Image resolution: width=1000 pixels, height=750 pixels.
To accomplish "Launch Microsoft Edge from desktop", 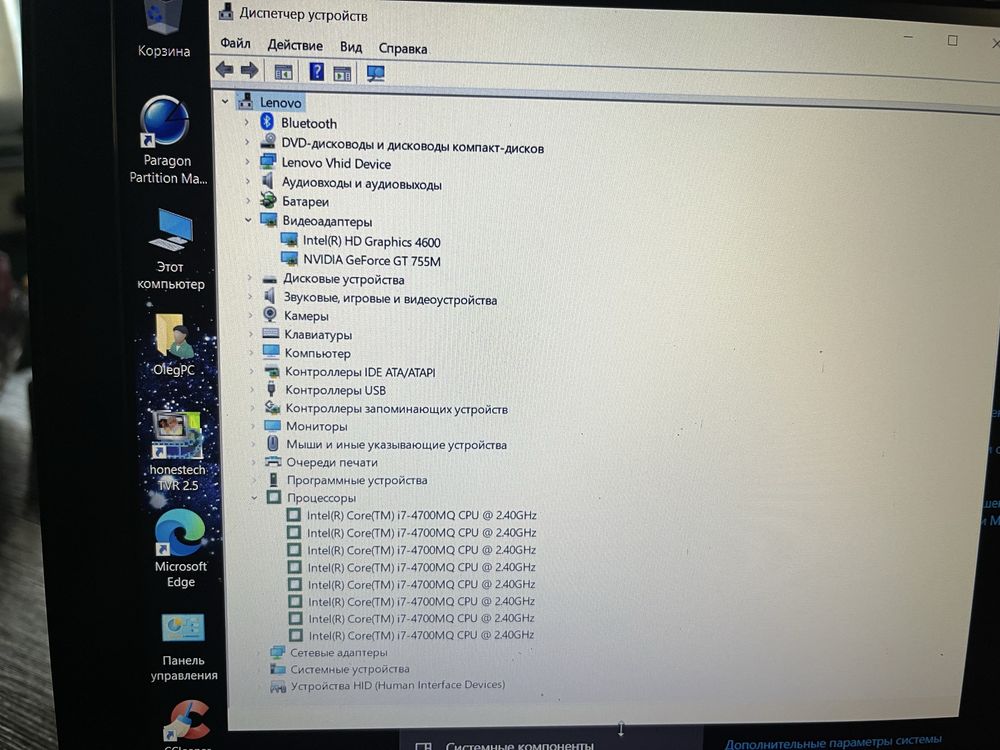I will point(180,548).
